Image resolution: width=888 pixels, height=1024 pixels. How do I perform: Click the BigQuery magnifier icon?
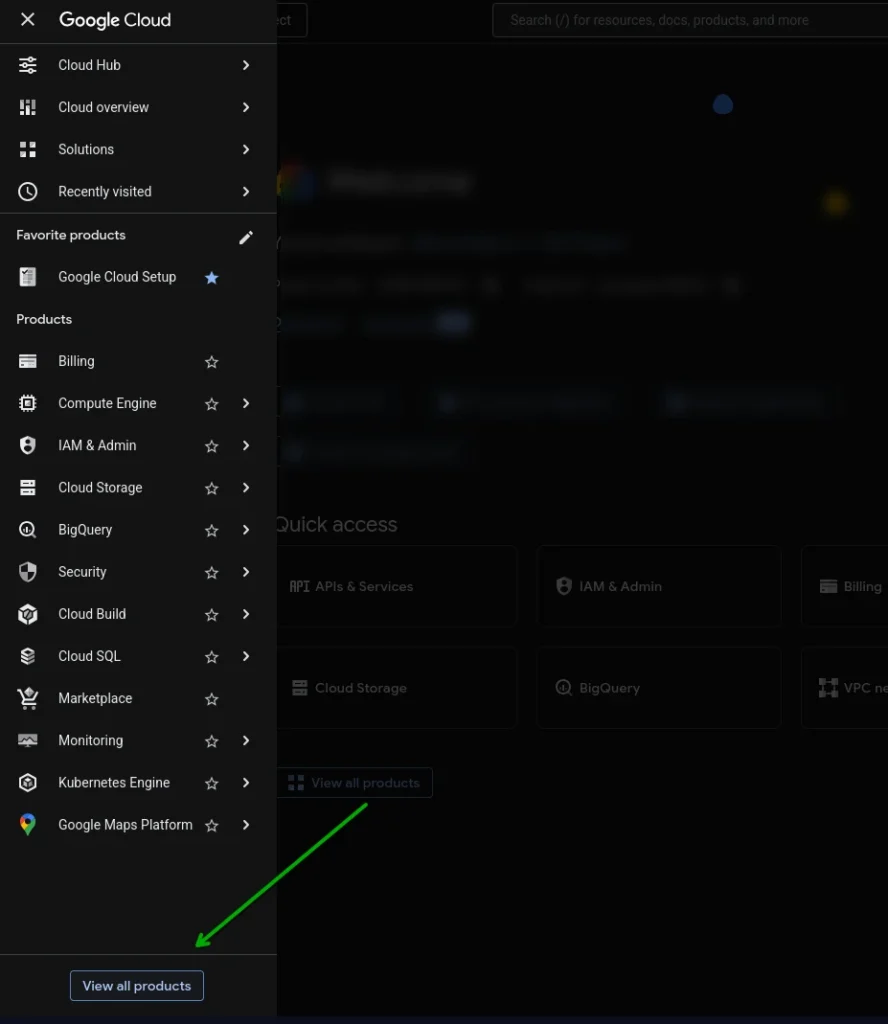pyautogui.click(x=28, y=530)
